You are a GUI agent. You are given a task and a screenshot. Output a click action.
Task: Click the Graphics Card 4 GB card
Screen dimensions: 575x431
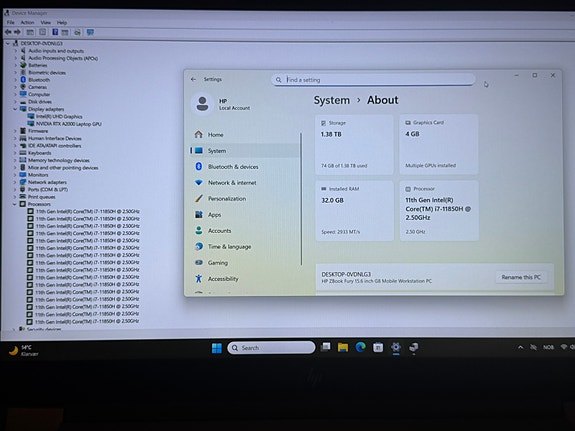[x=439, y=145]
